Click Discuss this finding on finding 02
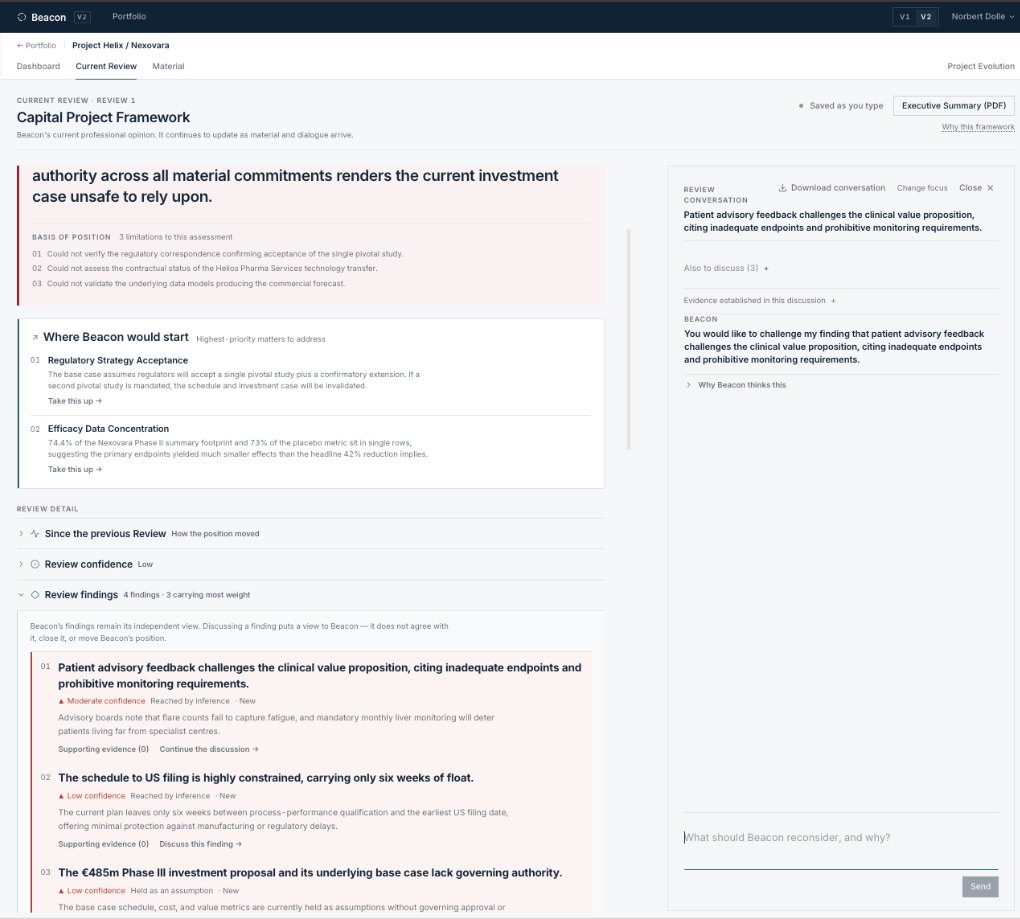 coord(200,844)
